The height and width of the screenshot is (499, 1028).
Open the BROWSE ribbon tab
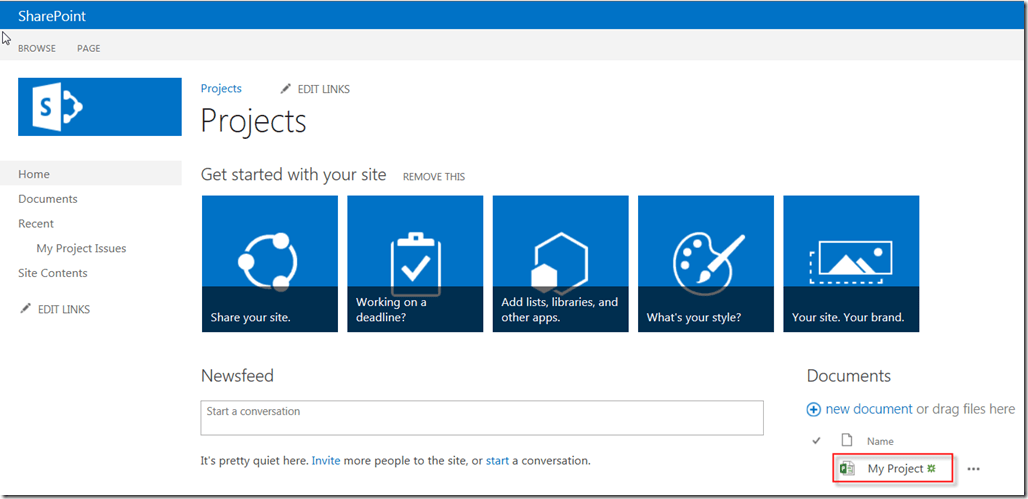coord(37,48)
